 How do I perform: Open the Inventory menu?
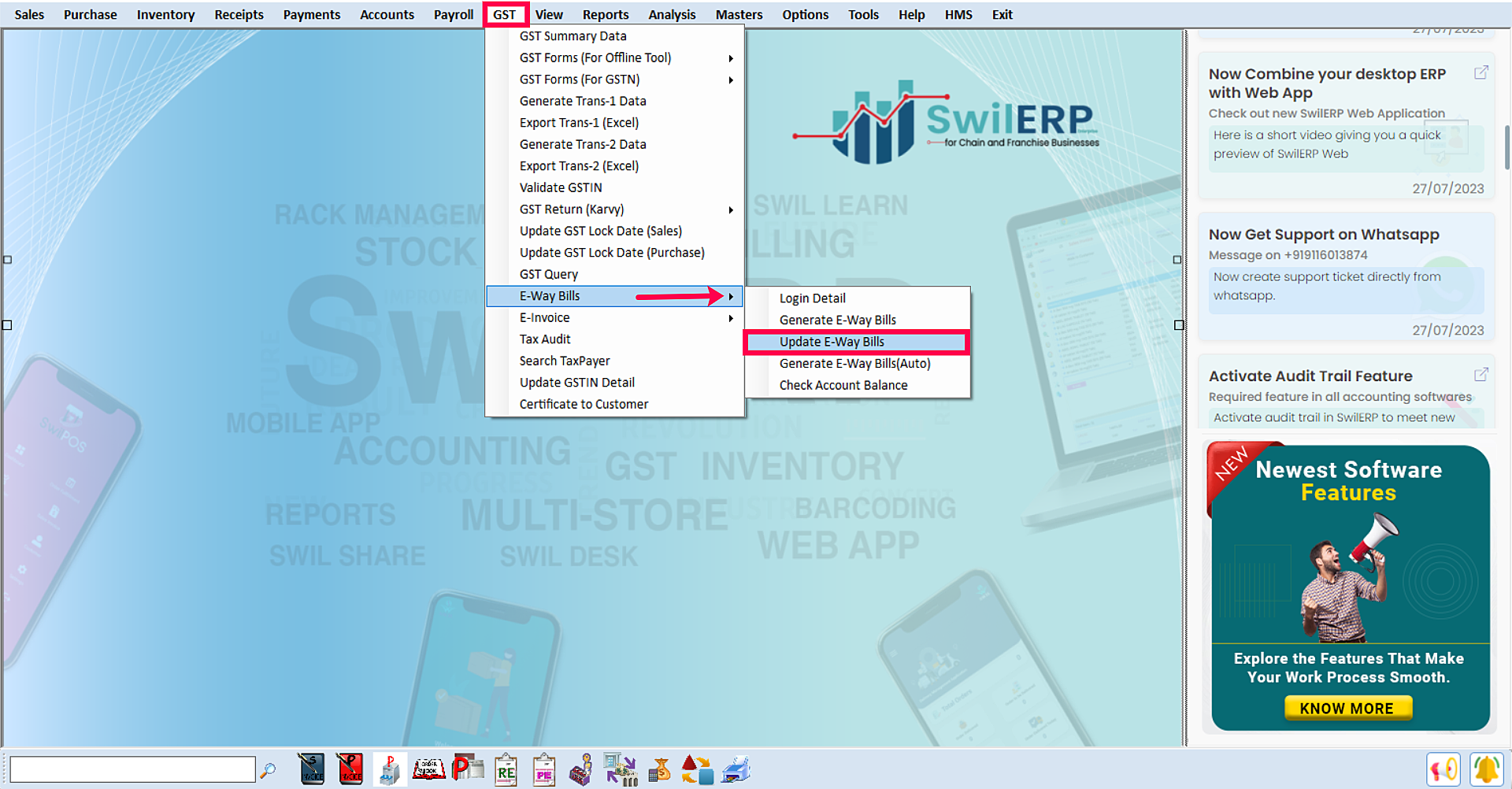165,14
